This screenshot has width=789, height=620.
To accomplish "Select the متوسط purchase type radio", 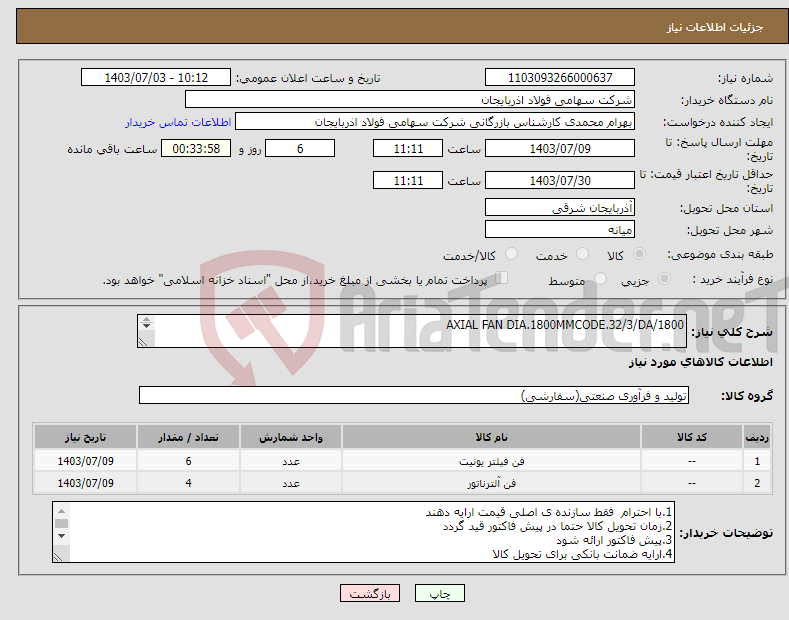I will (600, 278).
